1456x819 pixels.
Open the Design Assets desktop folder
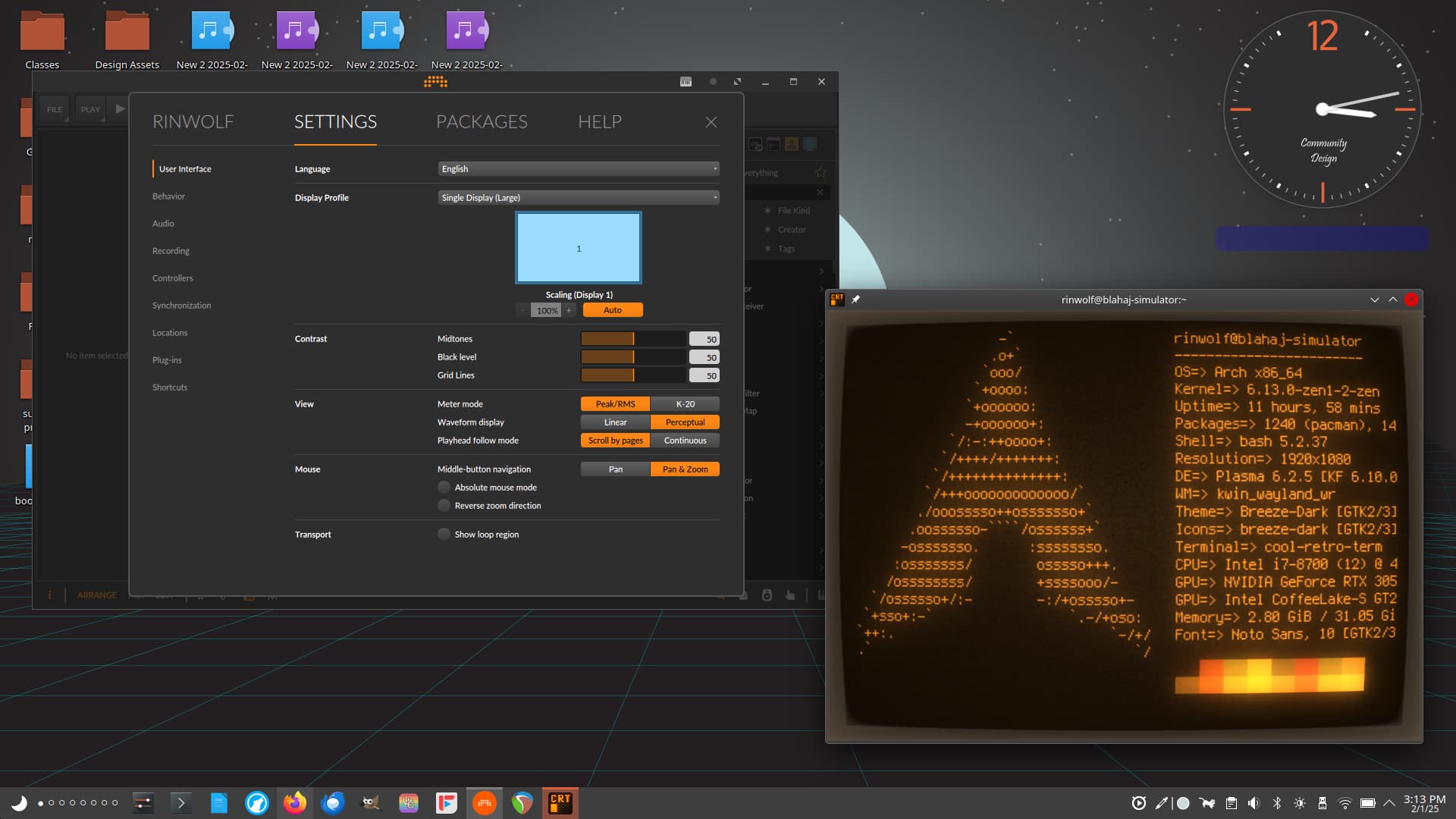click(x=127, y=40)
